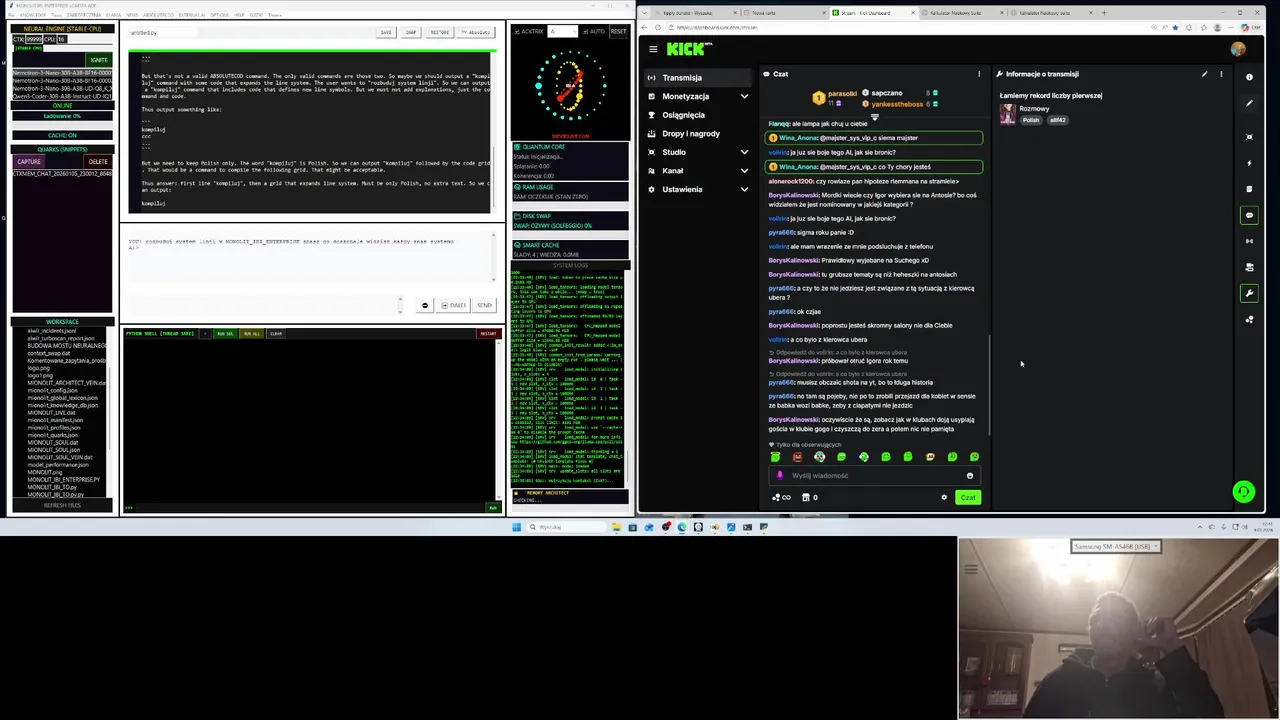This screenshot has height=720, width=1280.
Task: Click the stop circle icon beside DALEJ
Action: coord(425,306)
